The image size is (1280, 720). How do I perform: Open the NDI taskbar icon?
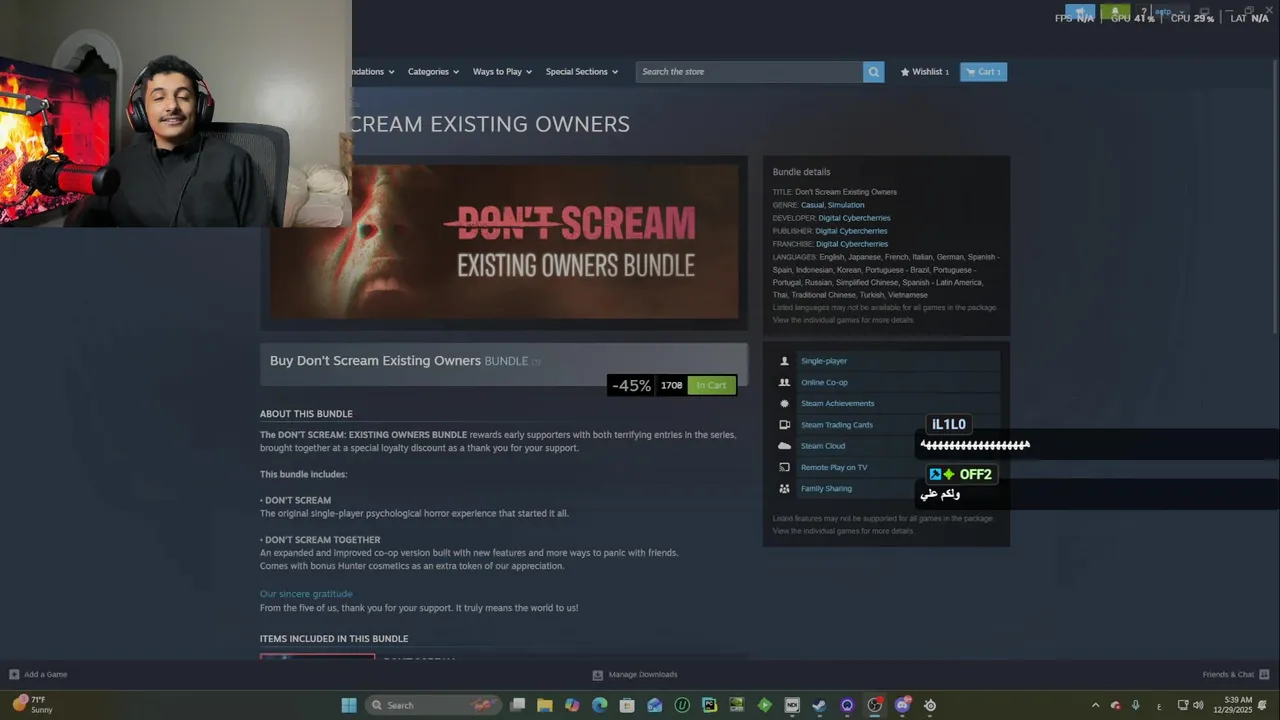tap(792, 705)
